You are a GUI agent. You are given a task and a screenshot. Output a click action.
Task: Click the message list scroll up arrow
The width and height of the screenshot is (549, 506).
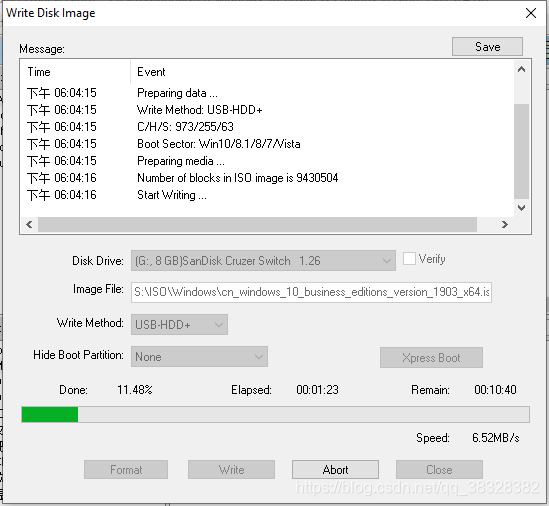click(x=521, y=69)
